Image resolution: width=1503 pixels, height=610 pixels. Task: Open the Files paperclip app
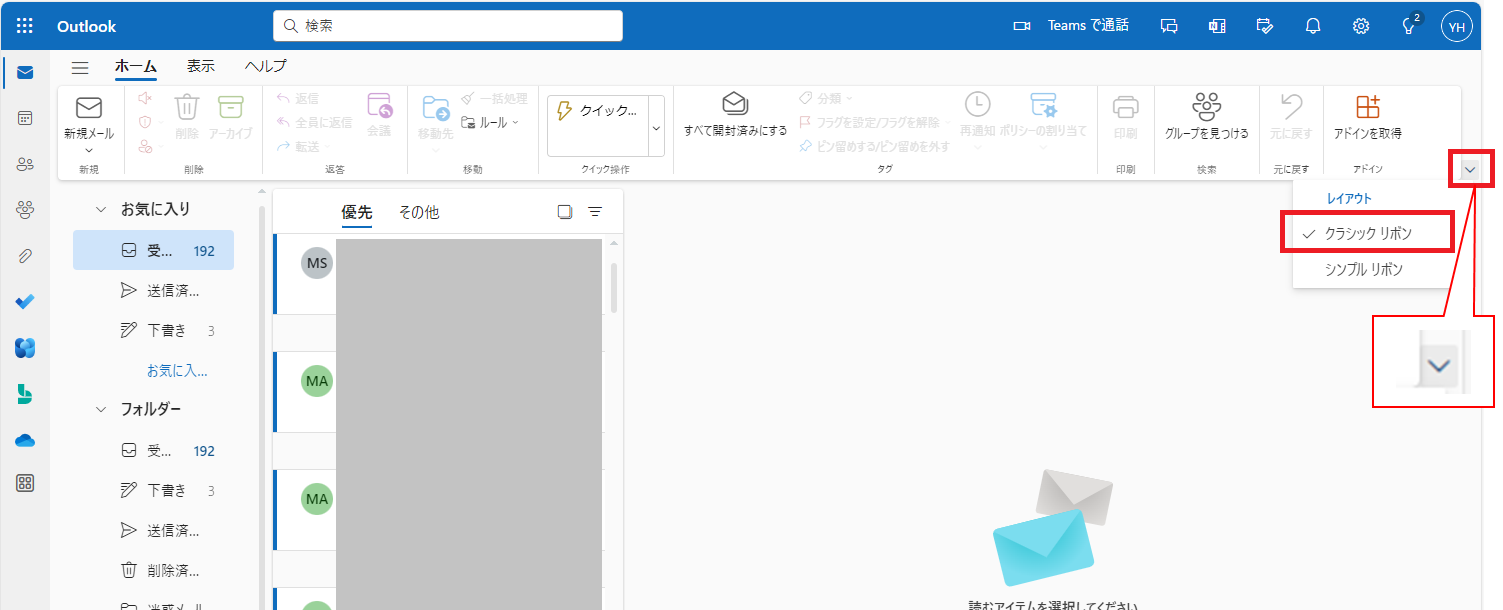coord(25,256)
